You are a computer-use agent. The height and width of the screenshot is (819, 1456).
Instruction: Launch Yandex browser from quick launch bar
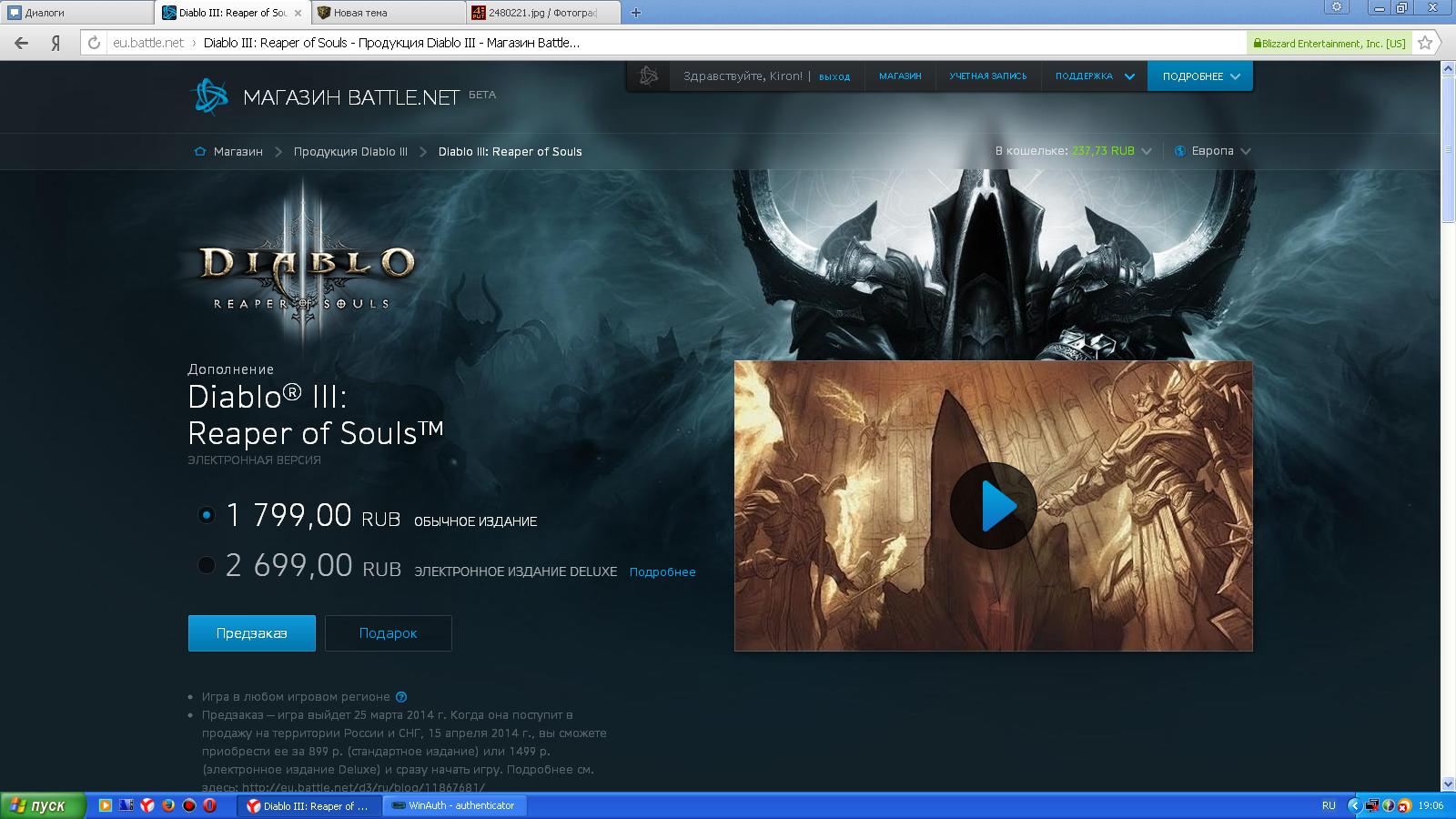pos(147,805)
